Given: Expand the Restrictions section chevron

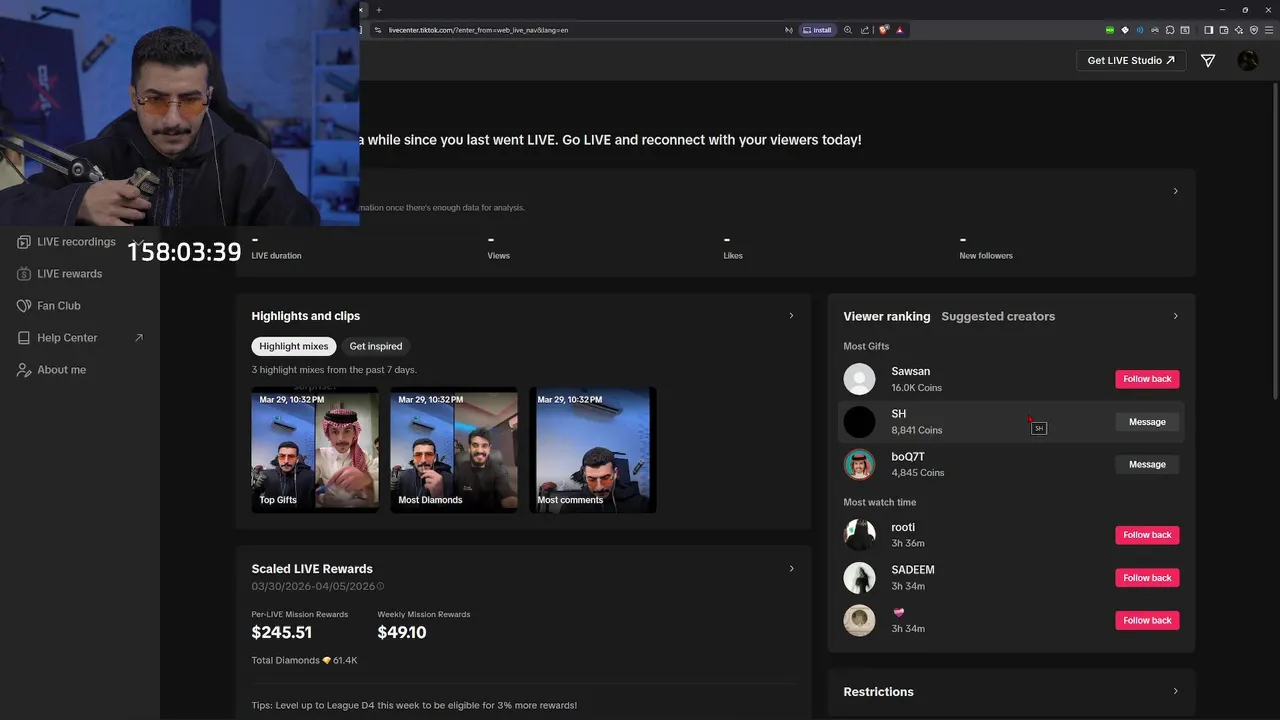Looking at the screenshot, I should click(1175, 691).
